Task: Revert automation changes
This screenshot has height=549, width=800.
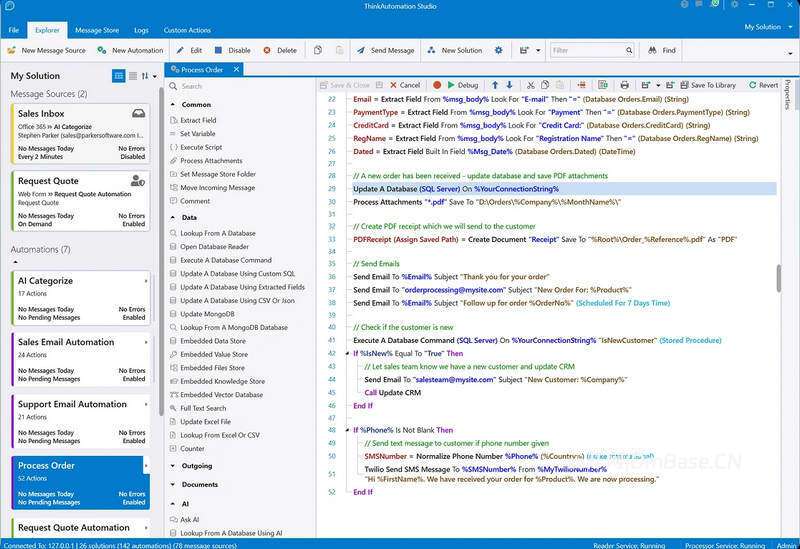Action: pyautogui.click(x=763, y=85)
